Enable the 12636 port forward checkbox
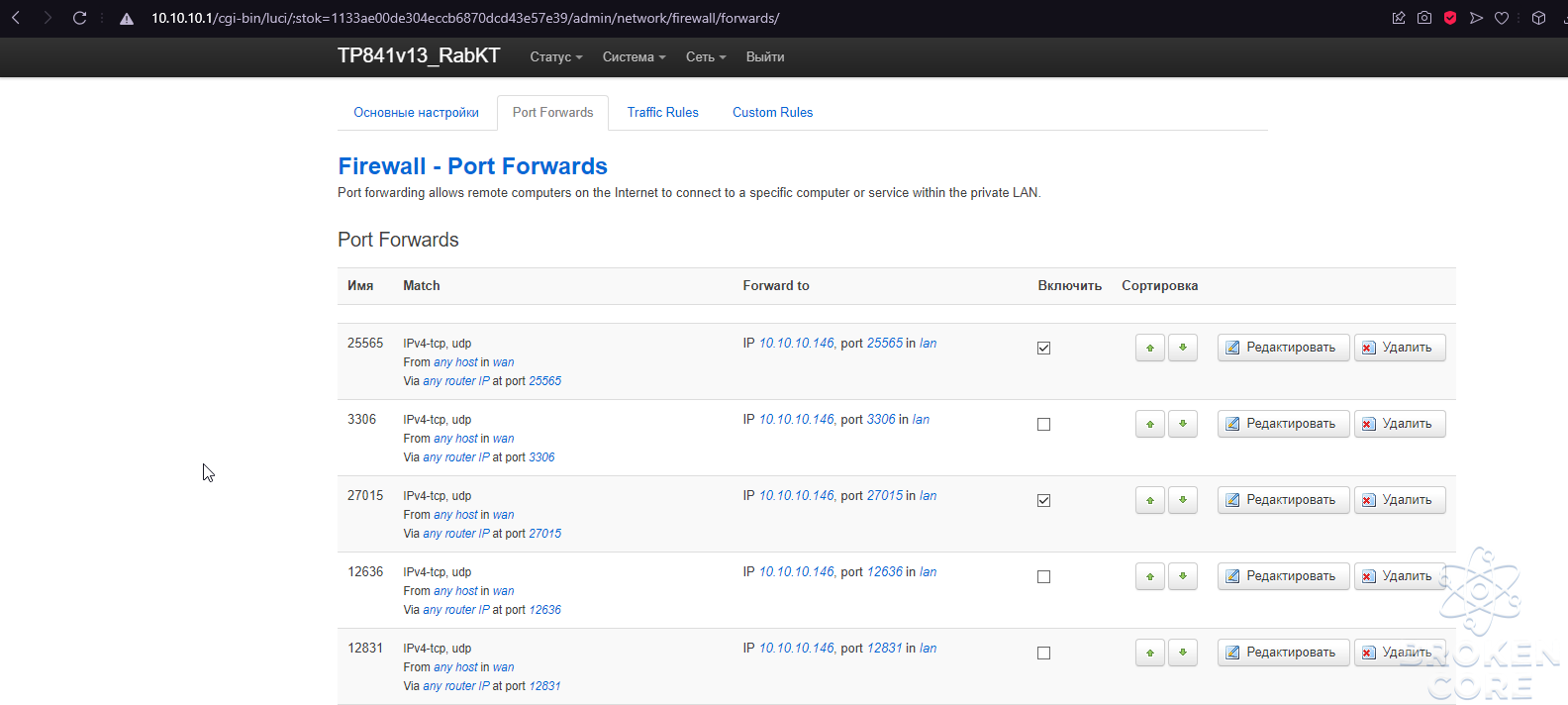 pyautogui.click(x=1043, y=576)
